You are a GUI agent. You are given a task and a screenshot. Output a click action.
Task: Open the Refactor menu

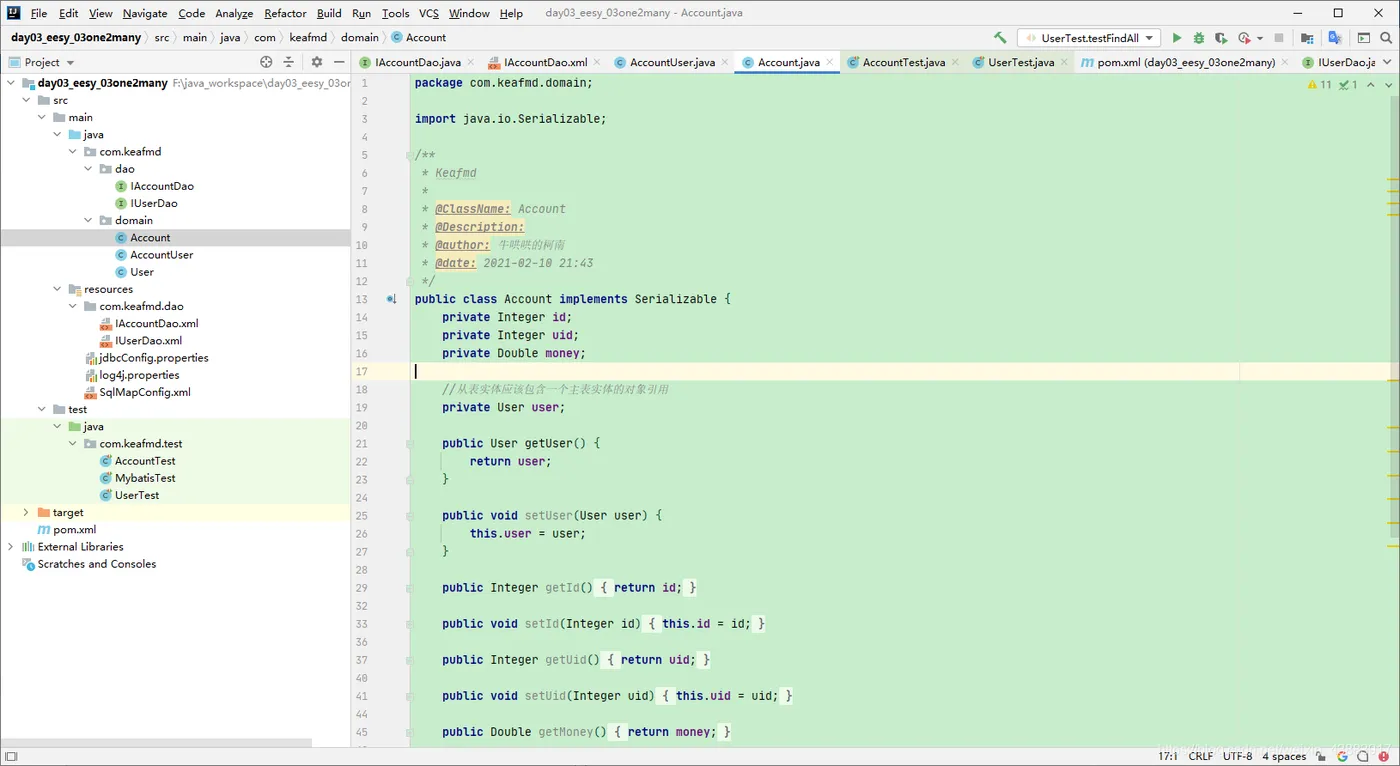pyautogui.click(x=285, y=13)
